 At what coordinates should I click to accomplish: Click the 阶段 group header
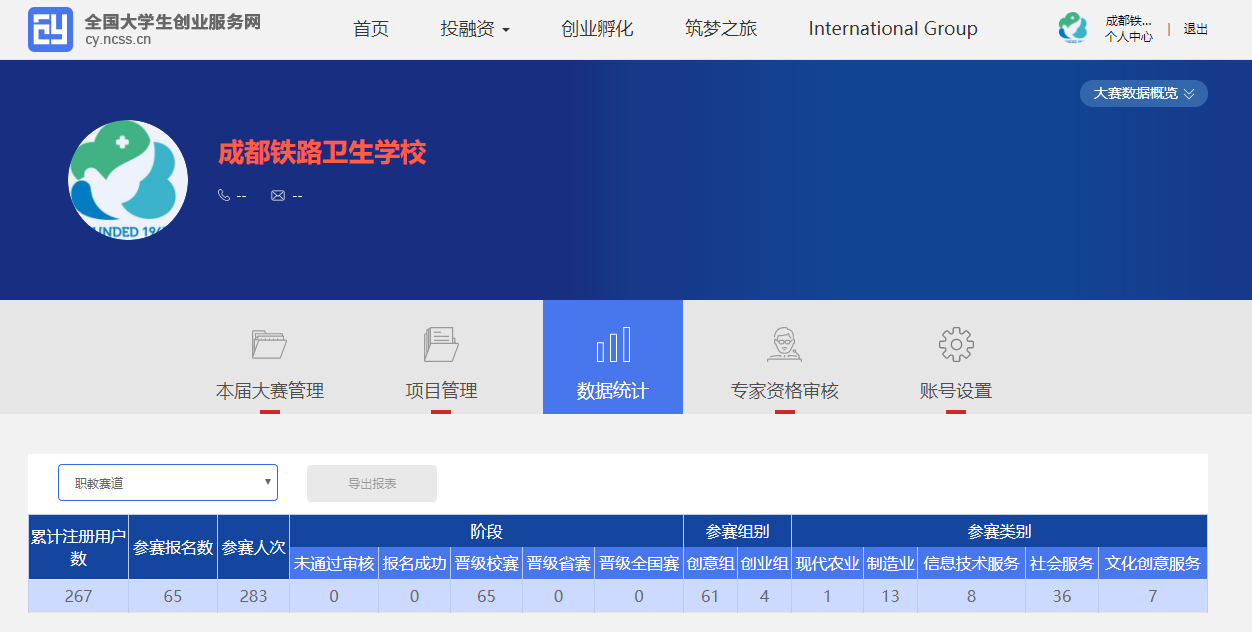[x=487, y=531]
